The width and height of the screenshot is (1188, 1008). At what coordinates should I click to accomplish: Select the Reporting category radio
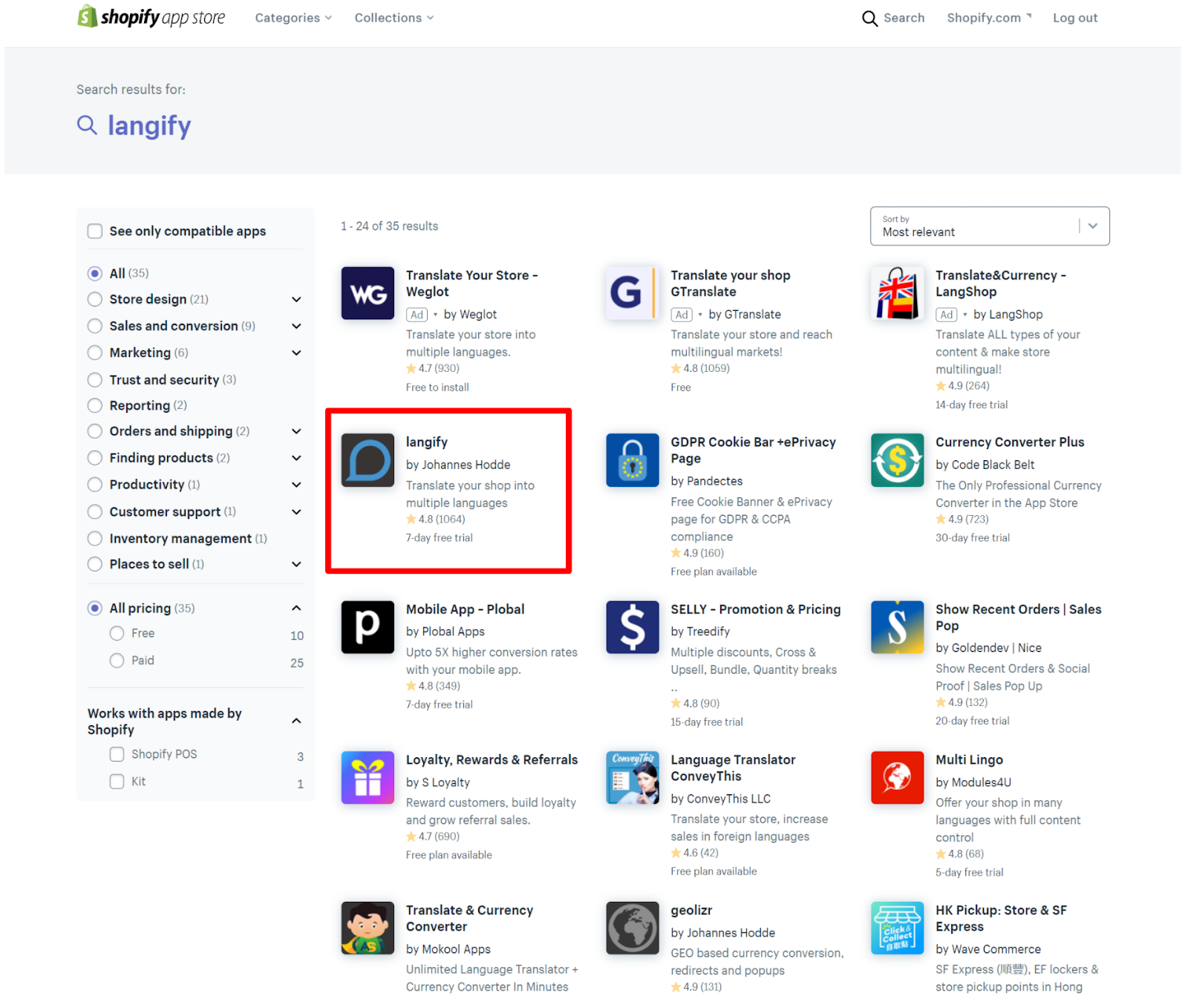tap(95, 405)
